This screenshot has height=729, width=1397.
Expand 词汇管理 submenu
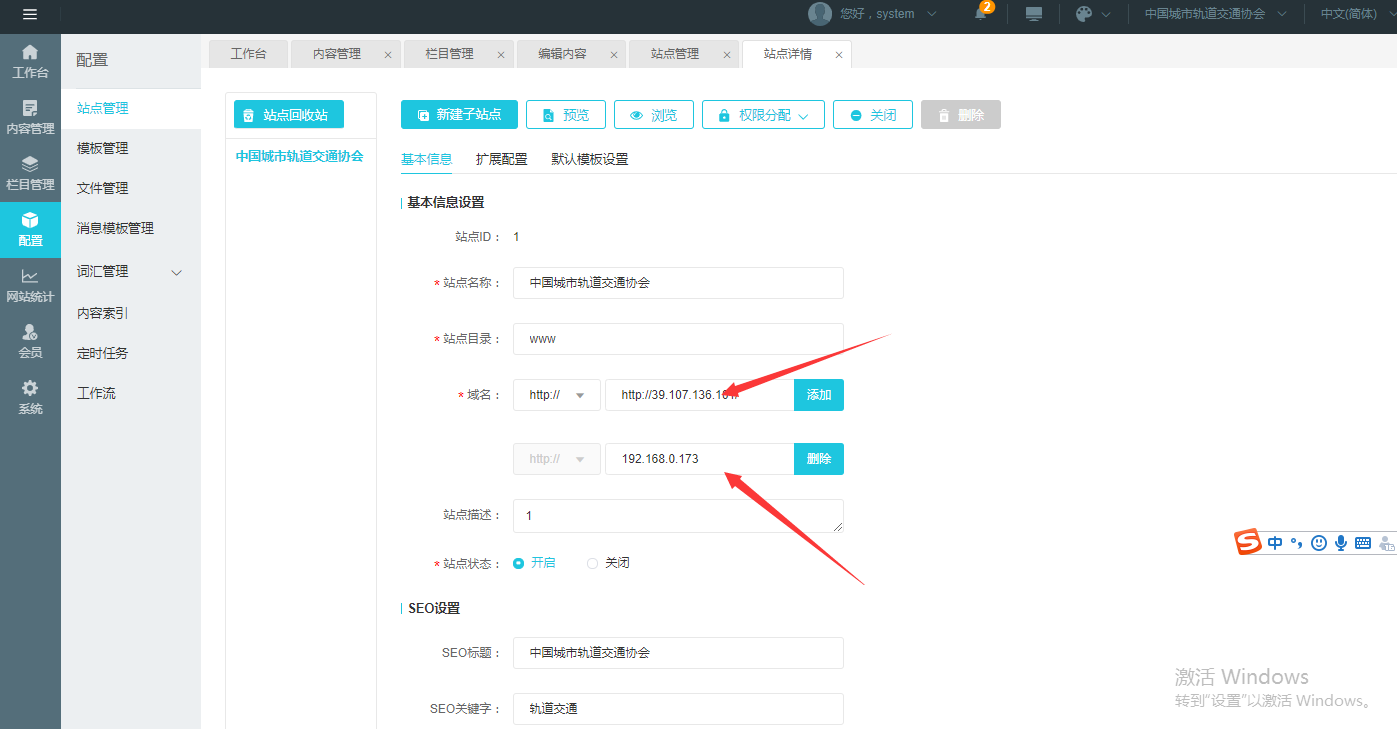pyautogui.click(x=177, y=272)
